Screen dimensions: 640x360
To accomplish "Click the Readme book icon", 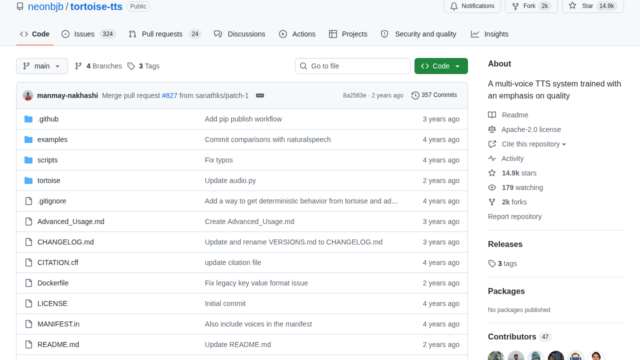I will point(492,115).
